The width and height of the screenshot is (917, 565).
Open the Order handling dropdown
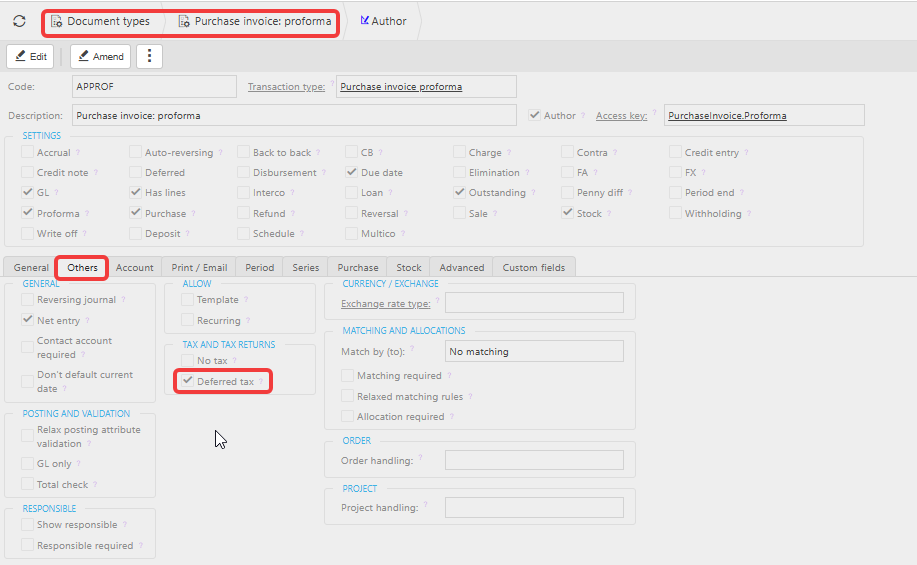(x=534, y=460)
